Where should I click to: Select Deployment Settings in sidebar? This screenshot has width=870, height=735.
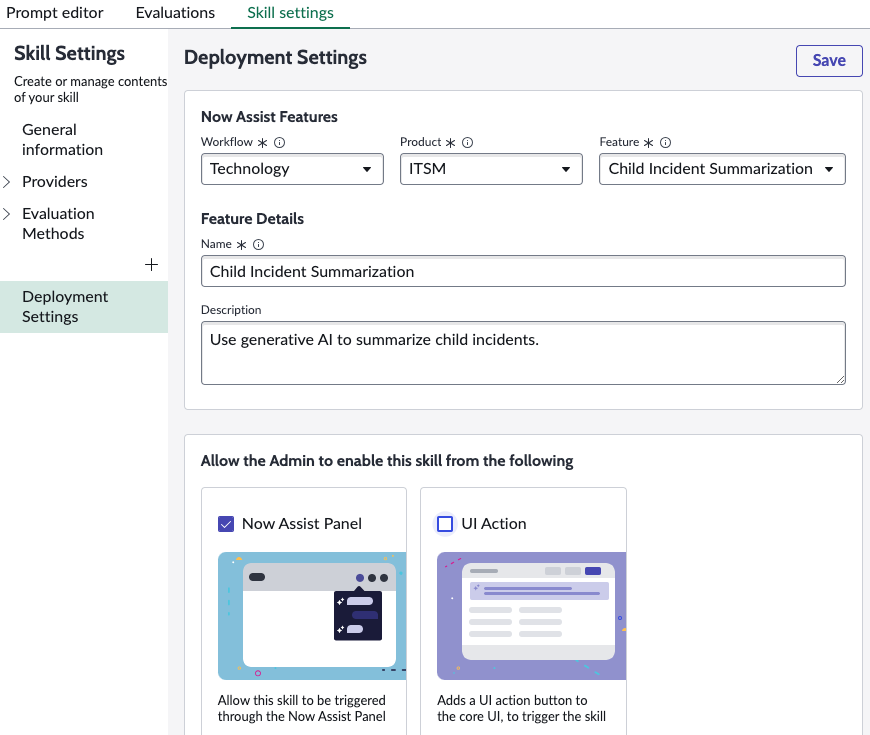[84, 307]
